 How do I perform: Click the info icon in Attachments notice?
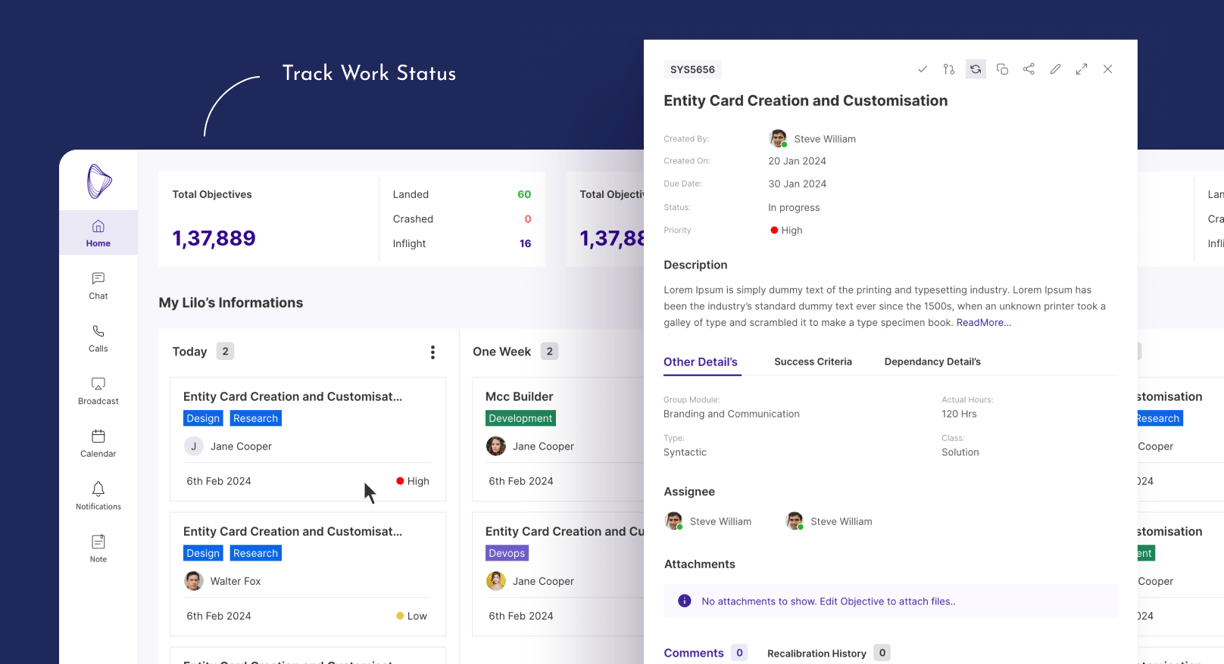coord(684,601)
